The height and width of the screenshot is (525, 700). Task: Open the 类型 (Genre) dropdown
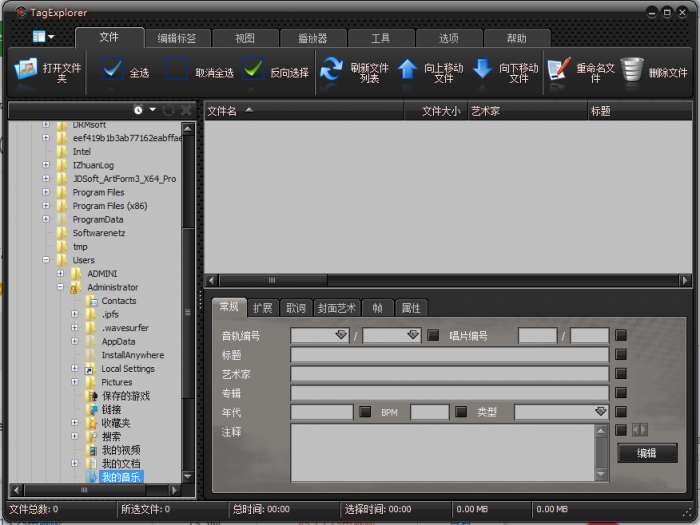click(600, 412)
